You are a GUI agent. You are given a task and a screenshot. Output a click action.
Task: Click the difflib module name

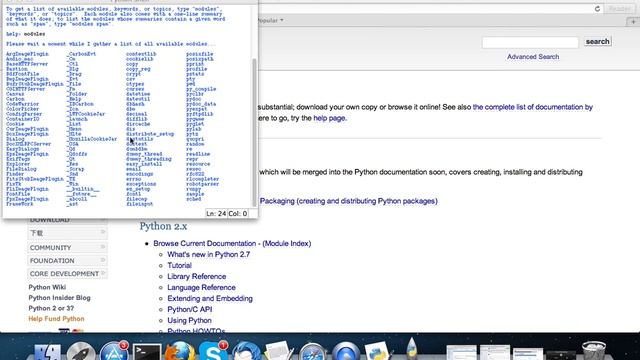point(136,119)
